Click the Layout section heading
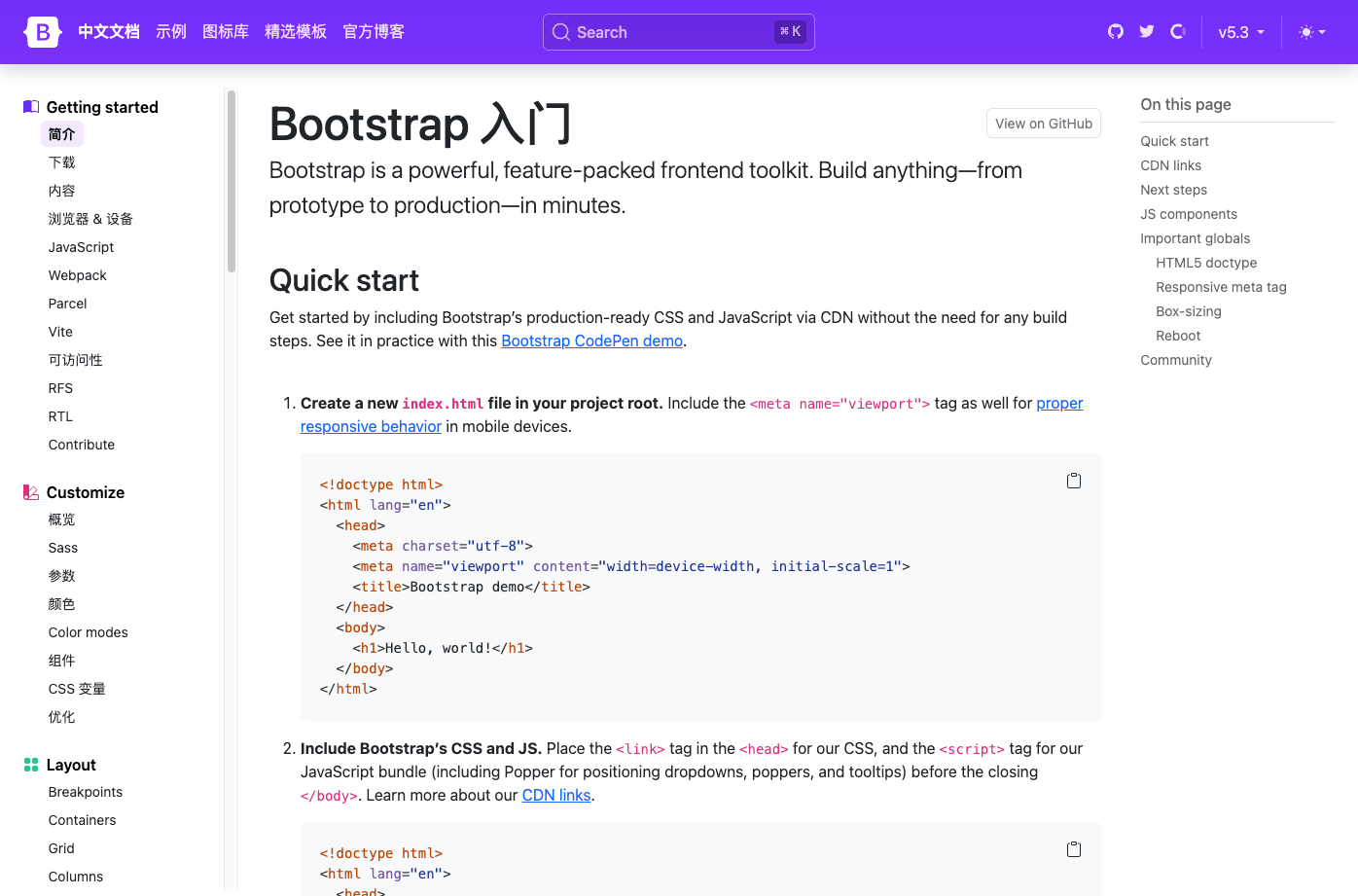 coord(71,765)
